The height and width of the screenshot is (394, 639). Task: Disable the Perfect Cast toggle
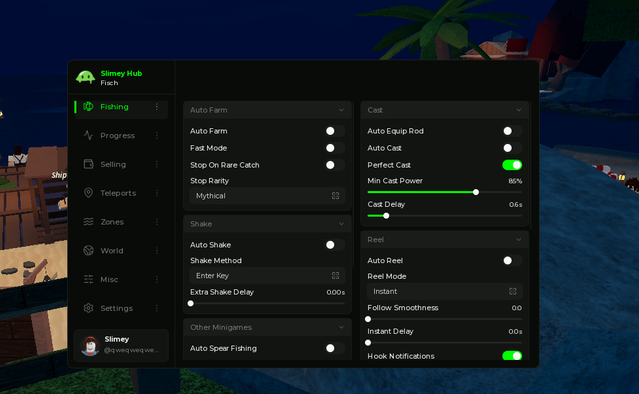click(512, 165)
